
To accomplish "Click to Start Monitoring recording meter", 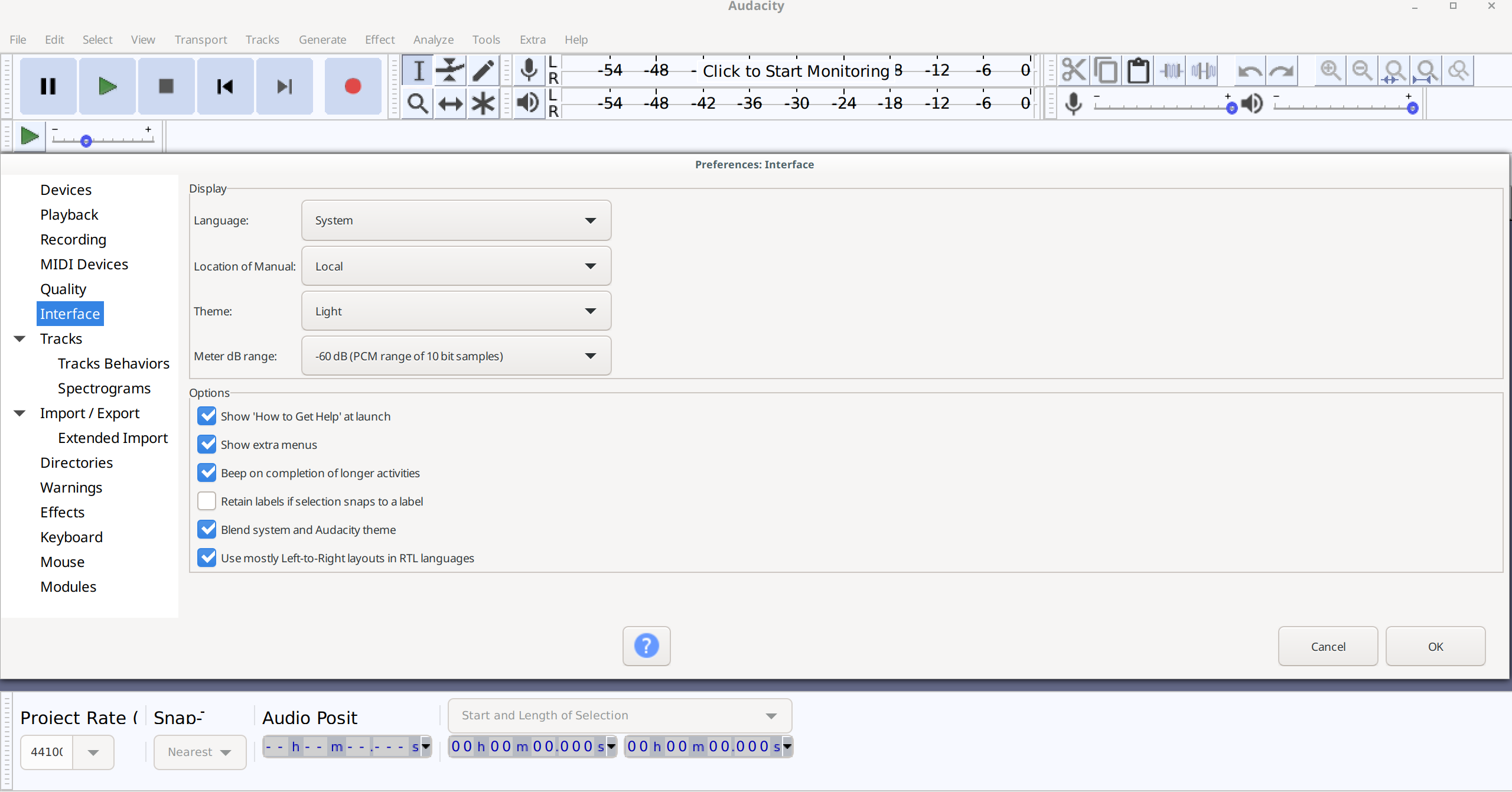I will click(796, 71).
